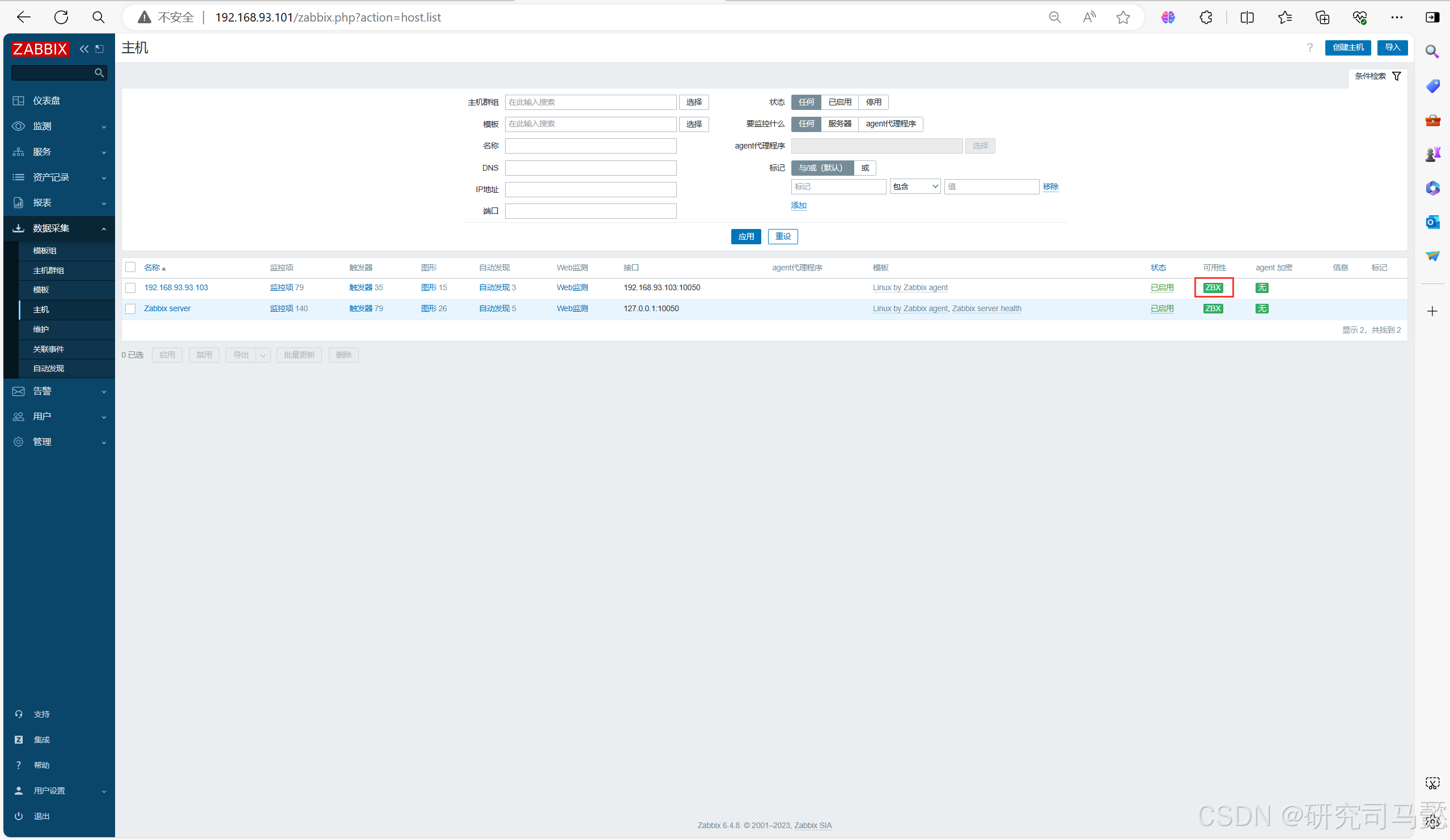Expand the 资产记录 sidebar menu
The width and height of the screenshot is (1450, 840).
(59, 177)
